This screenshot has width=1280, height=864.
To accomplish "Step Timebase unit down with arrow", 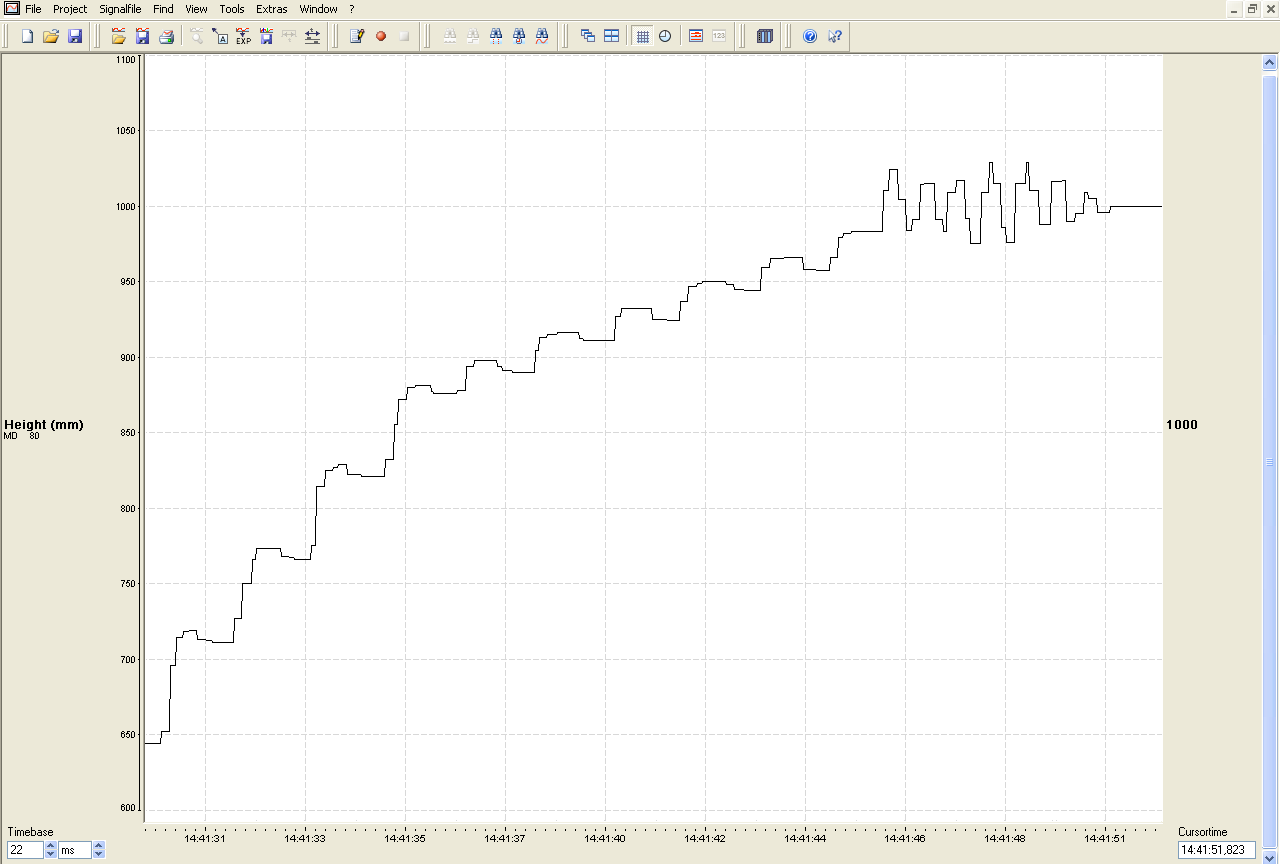I will [x=98, y=854].
